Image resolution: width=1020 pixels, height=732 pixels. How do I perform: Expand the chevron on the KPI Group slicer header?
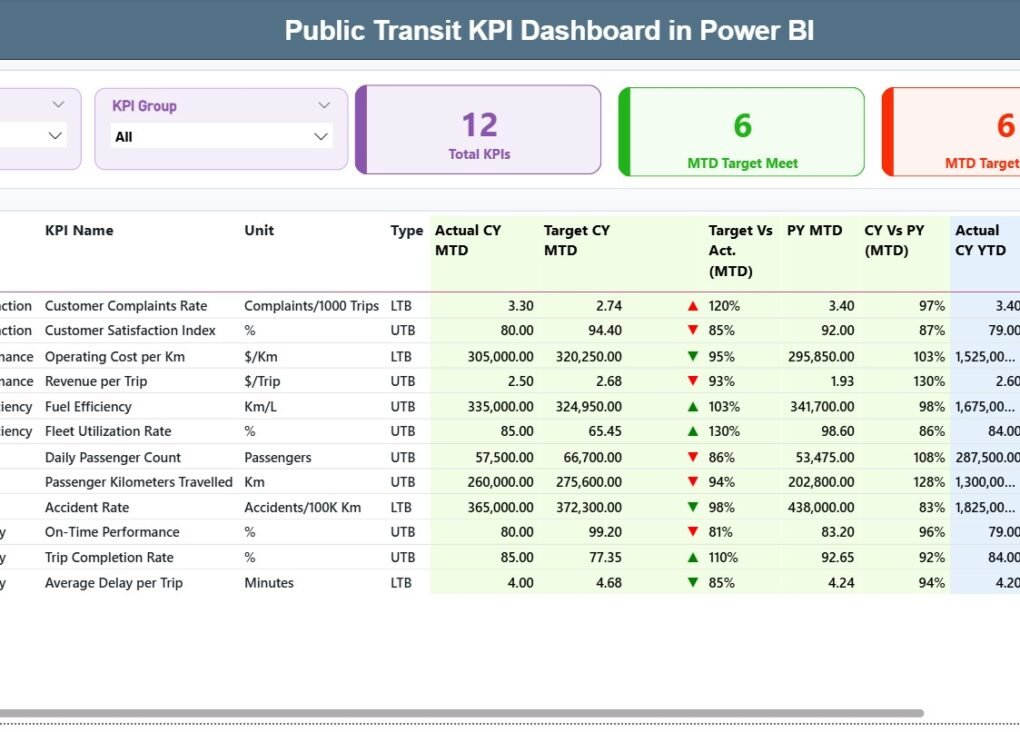coord(323,105)
